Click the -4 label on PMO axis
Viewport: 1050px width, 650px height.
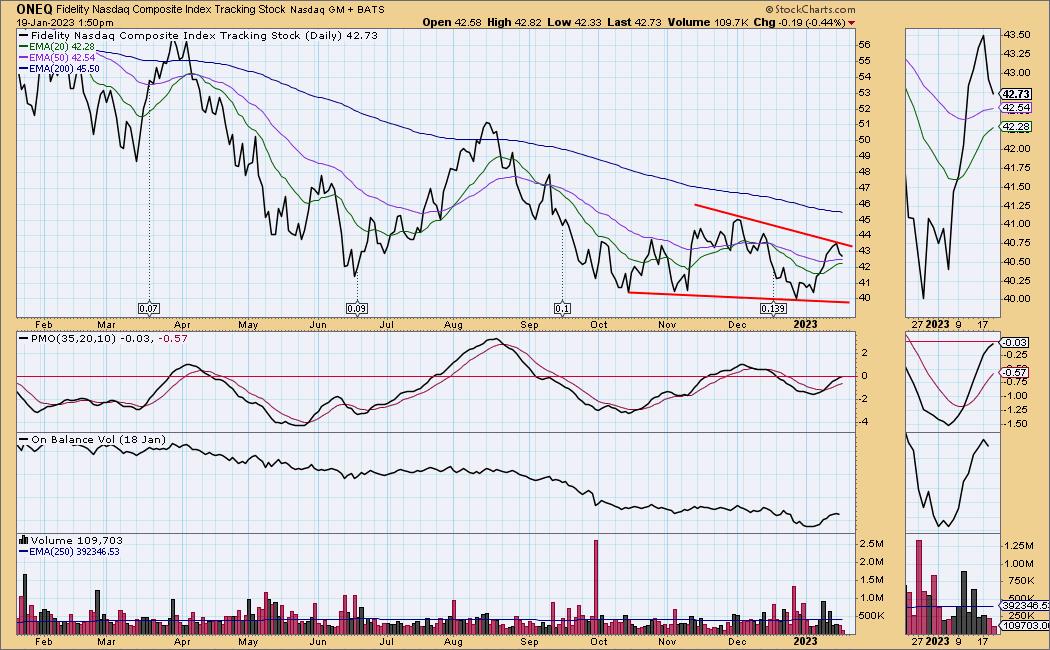(864, 422)
